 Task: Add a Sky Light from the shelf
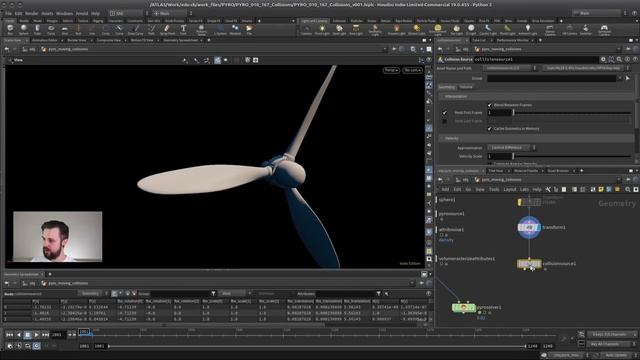pos(457,29)
